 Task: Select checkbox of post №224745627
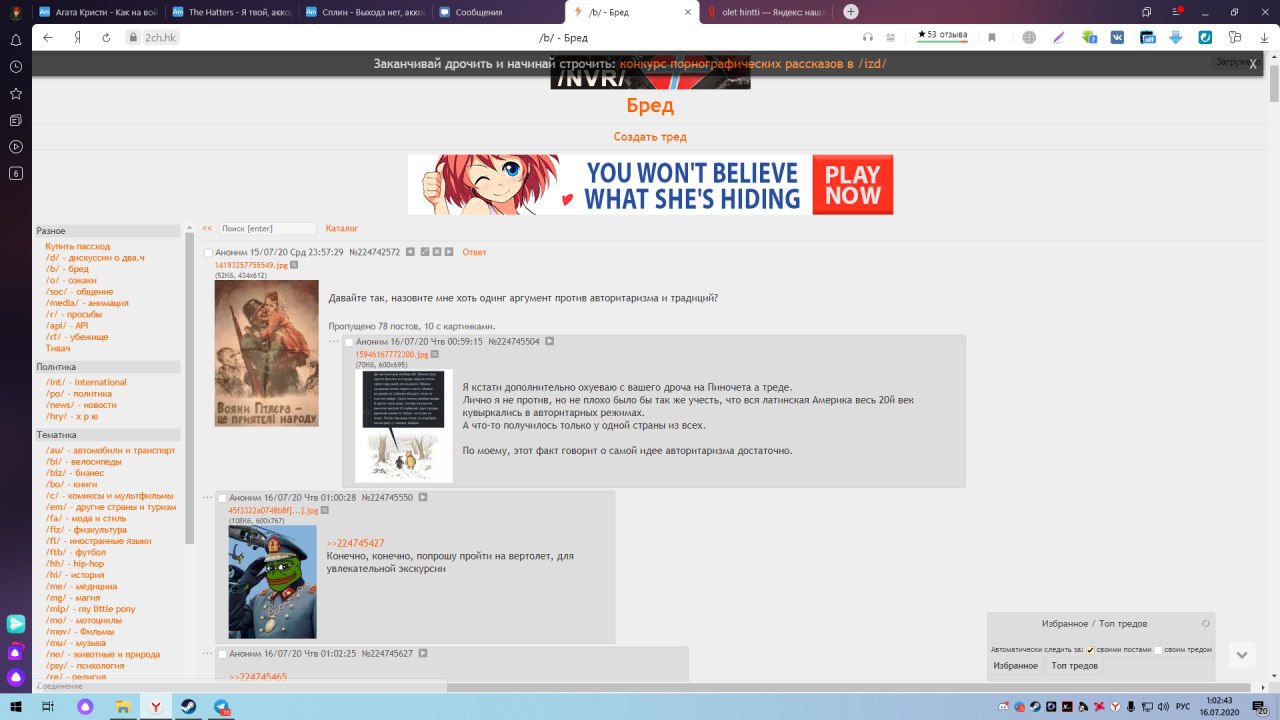point(223,654)
